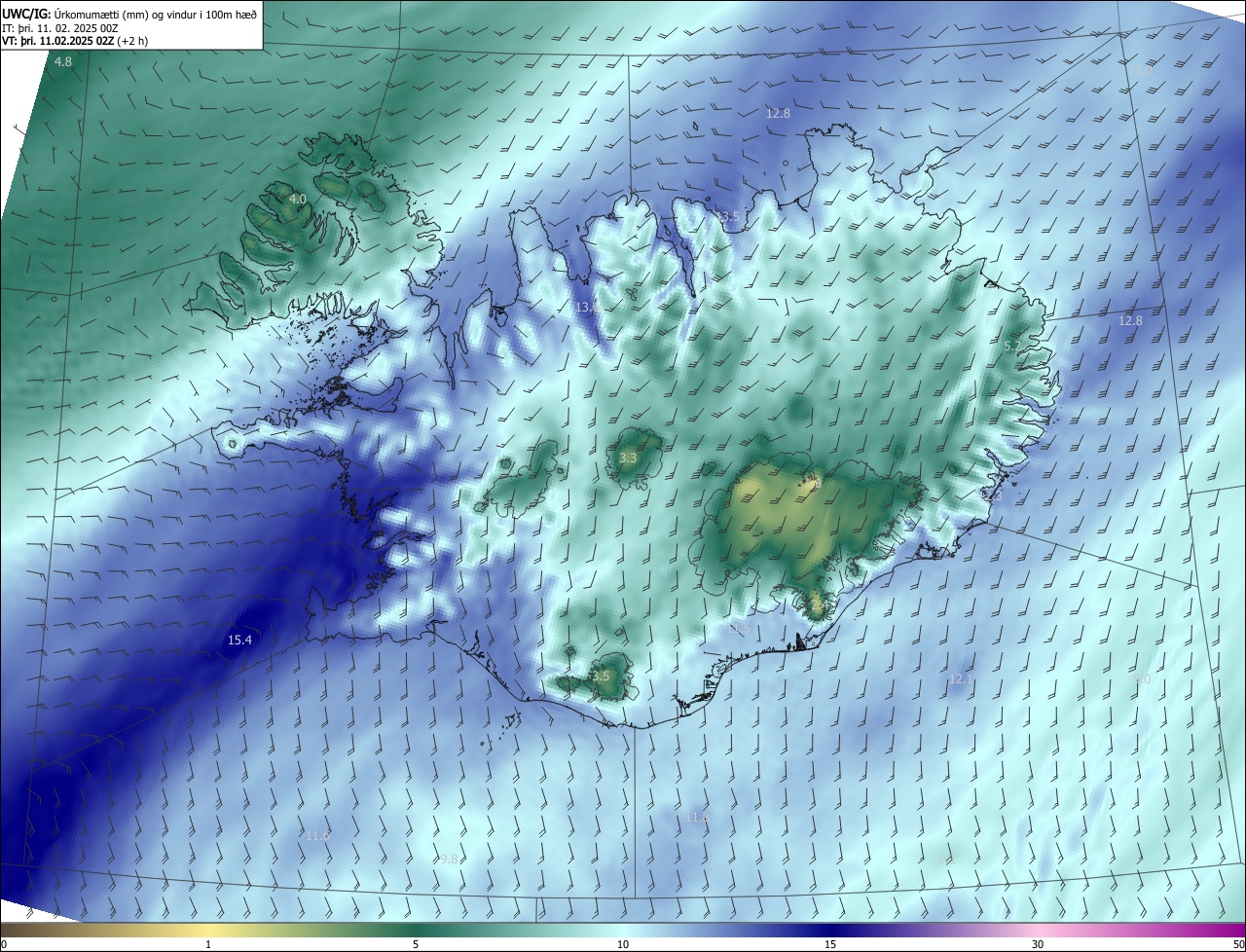
Task: Click the 2.4 value label
Action: 819,605
